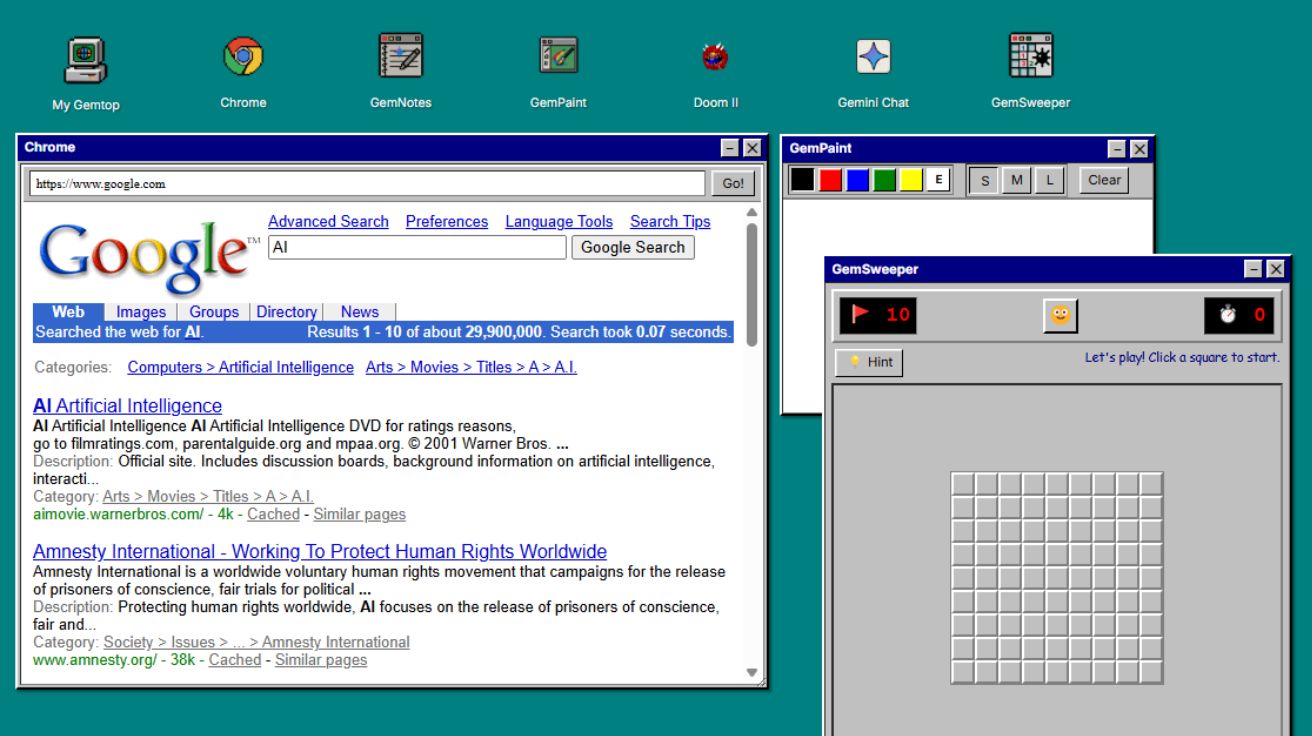1312x736 pixels.
Task: Open Similar pages for www.amnesty.org result
Action: pos(321,660)
